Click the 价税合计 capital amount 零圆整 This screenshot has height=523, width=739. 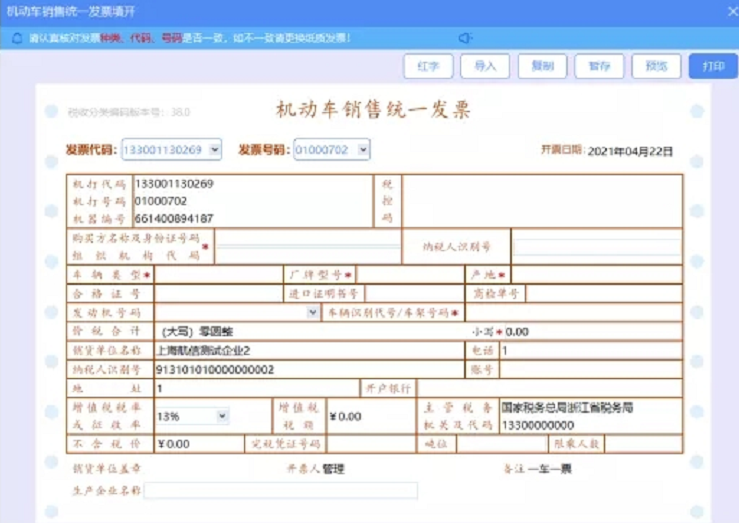point(216,332)
